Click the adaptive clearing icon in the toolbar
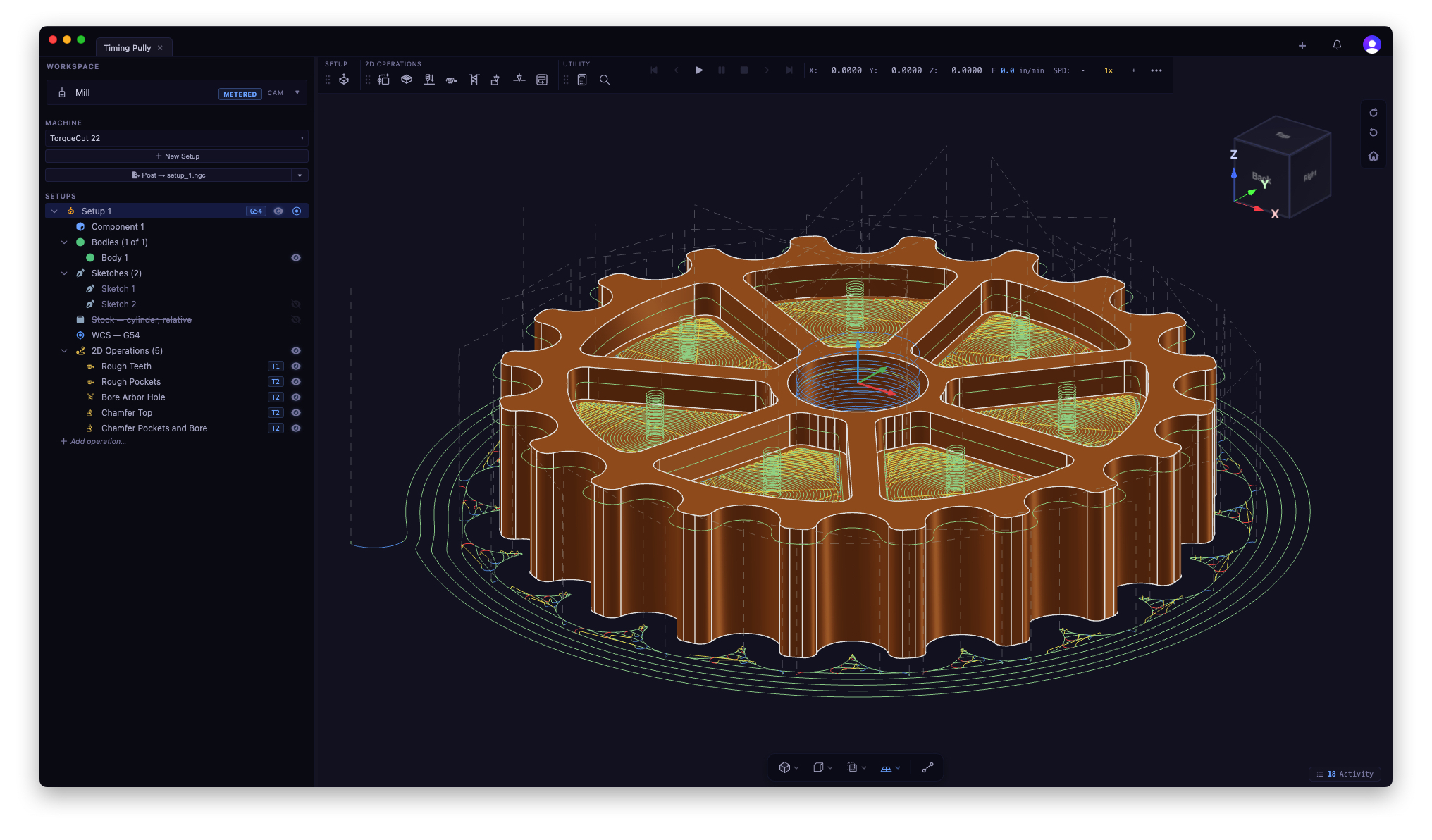Viewport: 1432px width, 840px height. click(x=452, y=80)
